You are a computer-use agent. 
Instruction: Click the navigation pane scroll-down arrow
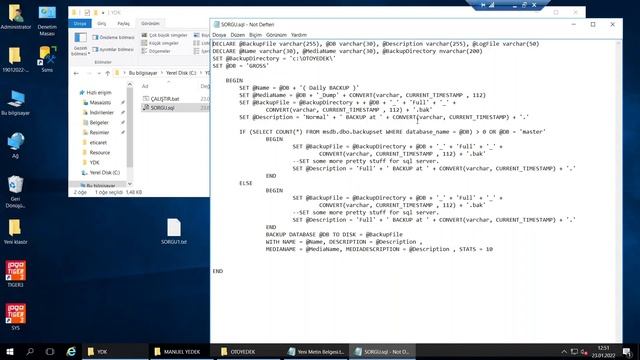pyautogui.click(x=130, y=184)
